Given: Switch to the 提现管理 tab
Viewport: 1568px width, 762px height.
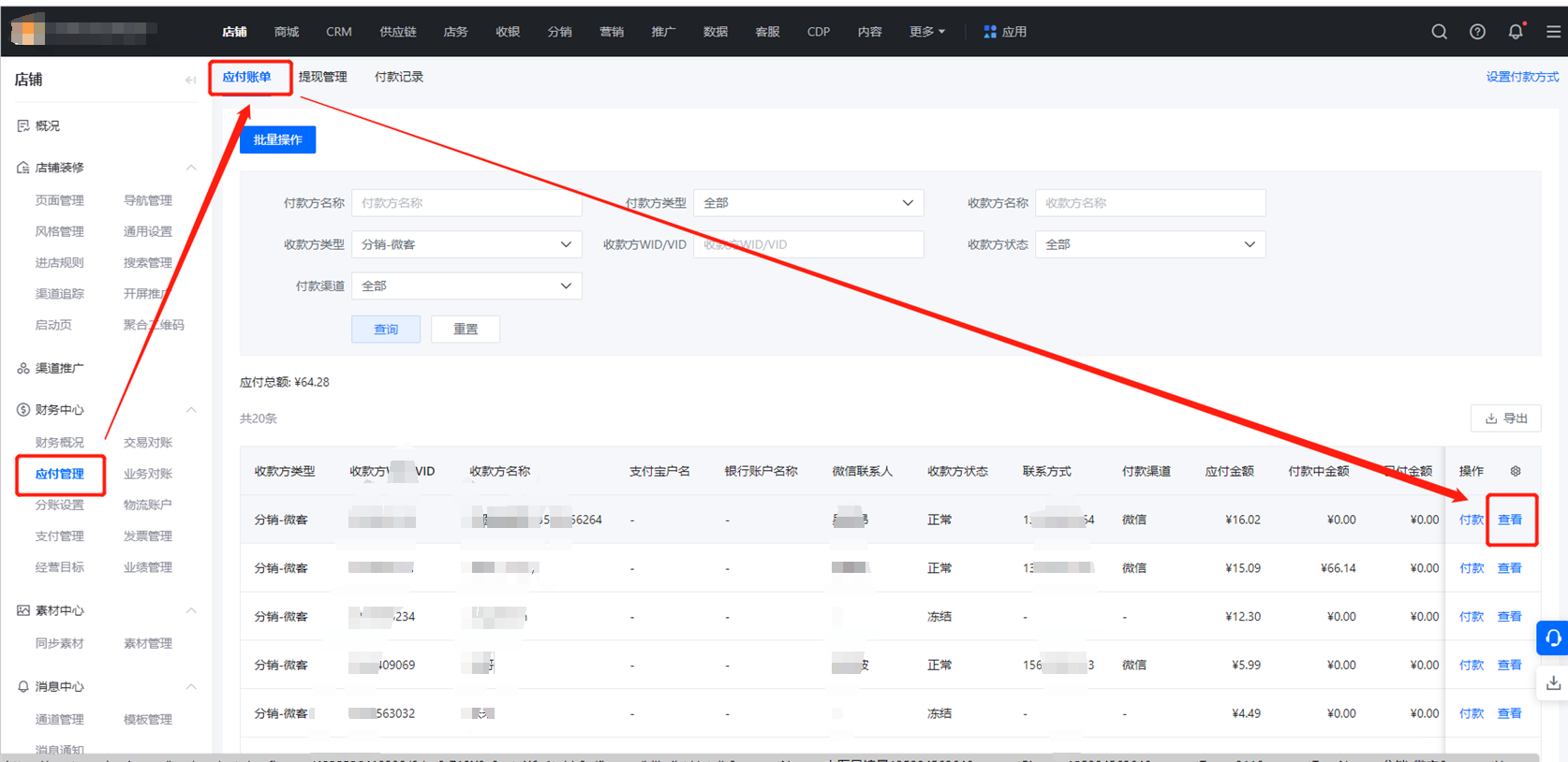Looking at the screenshot, I should click(322, 77).
